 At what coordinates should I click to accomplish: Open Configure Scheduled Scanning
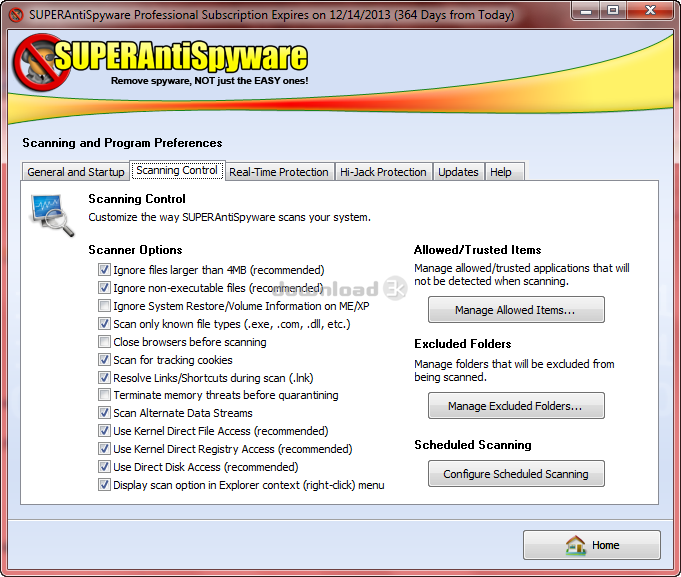click(x=516, y=474)
